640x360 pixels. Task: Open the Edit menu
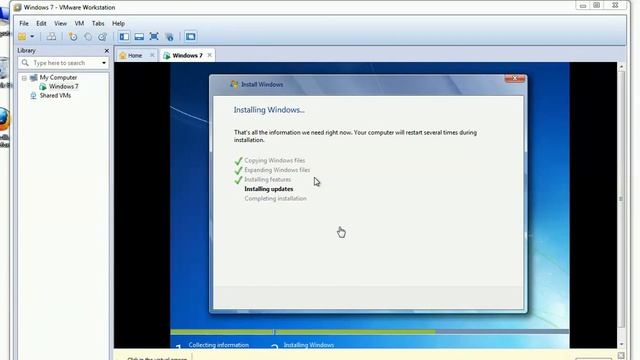[x=41, y=23]
